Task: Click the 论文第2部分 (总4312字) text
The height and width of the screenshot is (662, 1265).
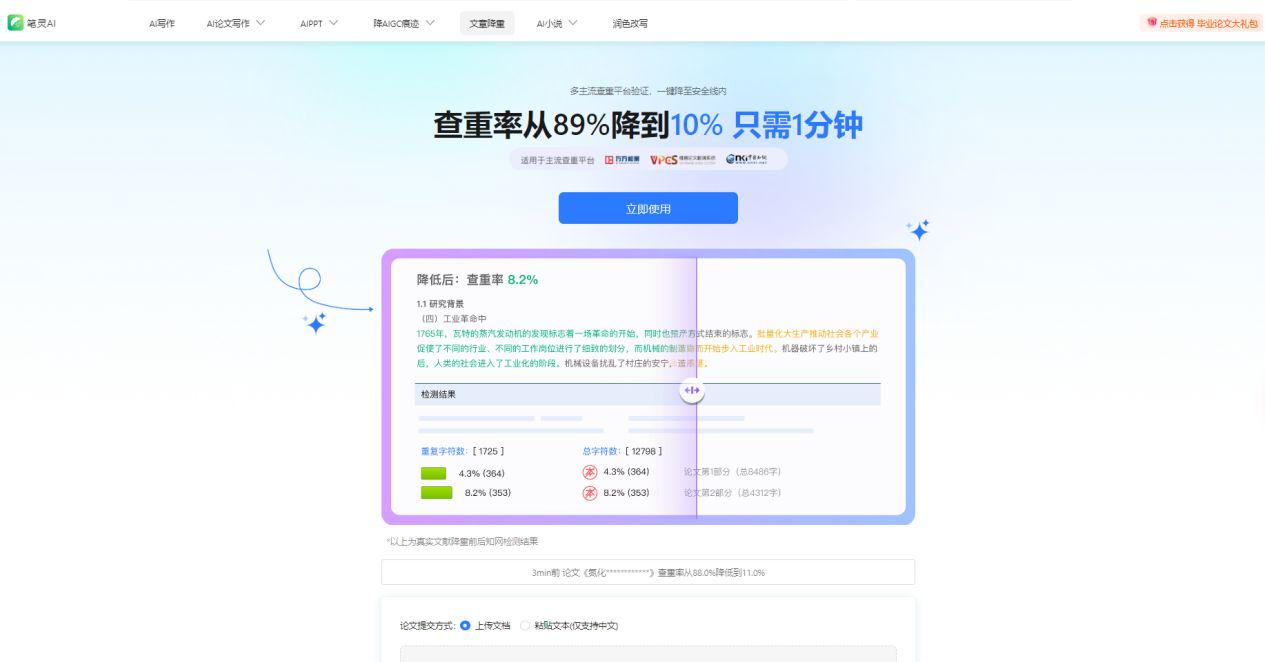Action: click(732, 493)
